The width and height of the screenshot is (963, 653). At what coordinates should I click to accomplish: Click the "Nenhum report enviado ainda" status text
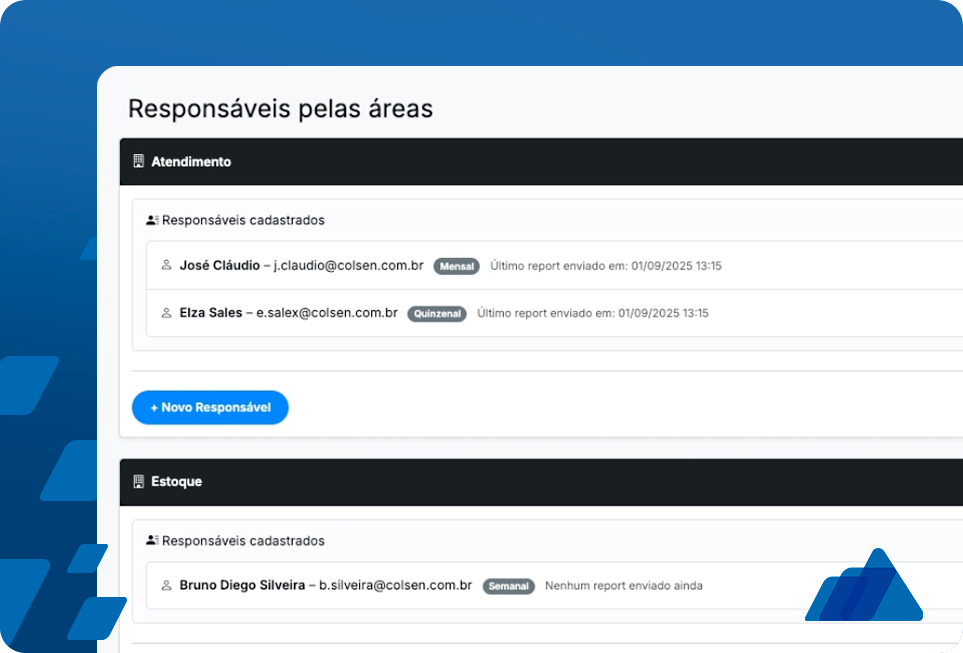(x=623, y=586)
